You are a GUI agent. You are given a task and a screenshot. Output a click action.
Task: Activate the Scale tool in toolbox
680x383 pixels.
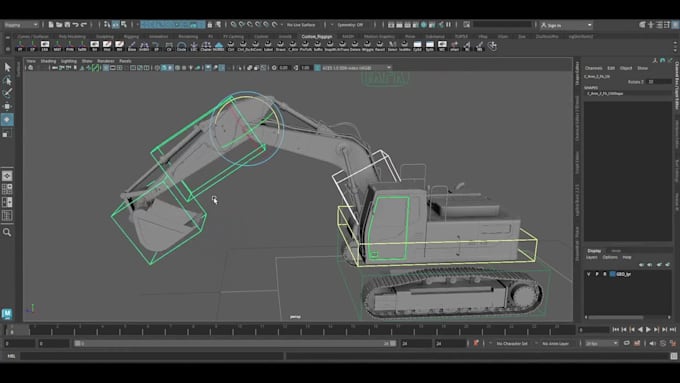point(7,134)
